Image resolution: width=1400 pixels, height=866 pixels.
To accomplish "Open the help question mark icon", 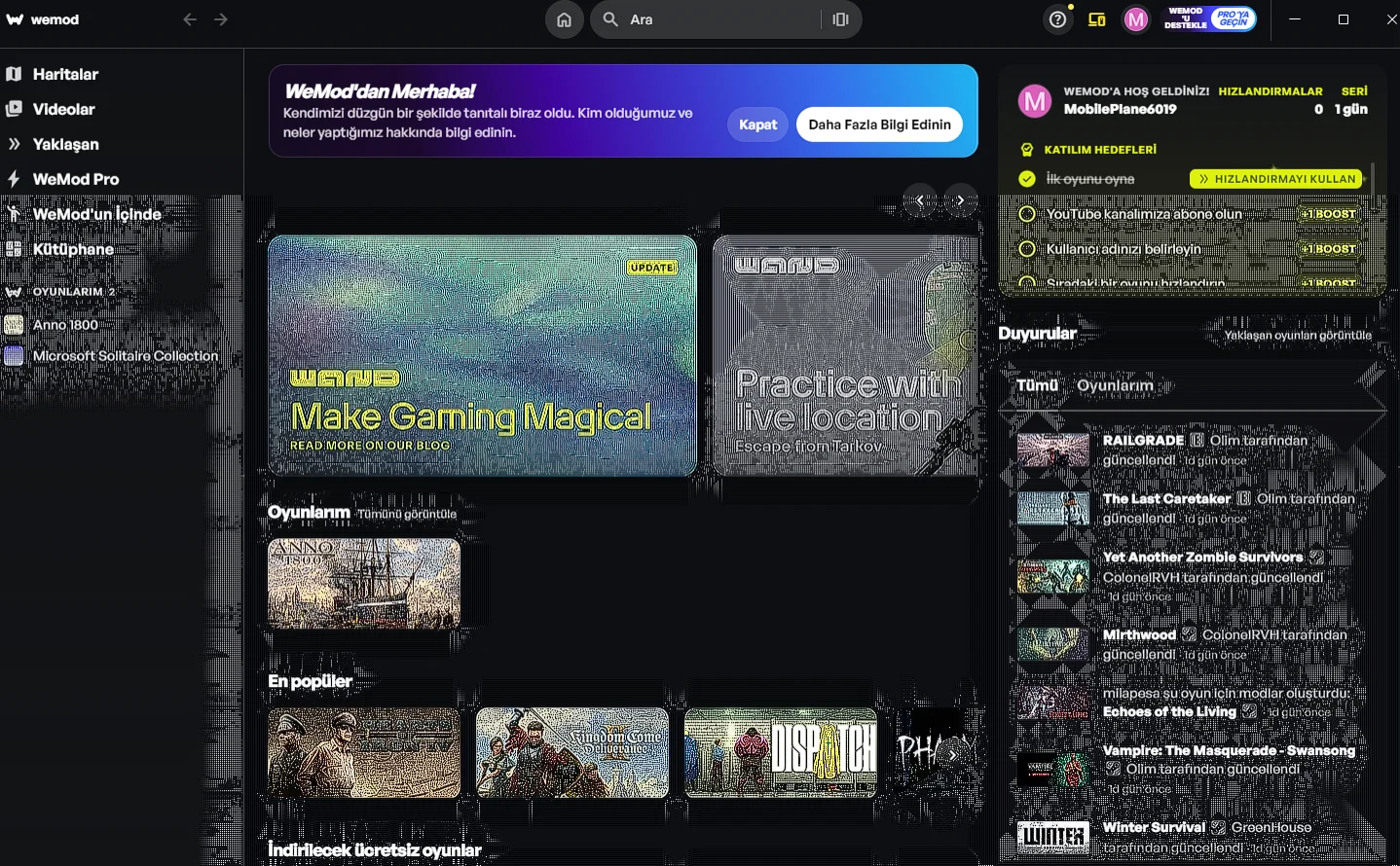I will (1057, 19).
